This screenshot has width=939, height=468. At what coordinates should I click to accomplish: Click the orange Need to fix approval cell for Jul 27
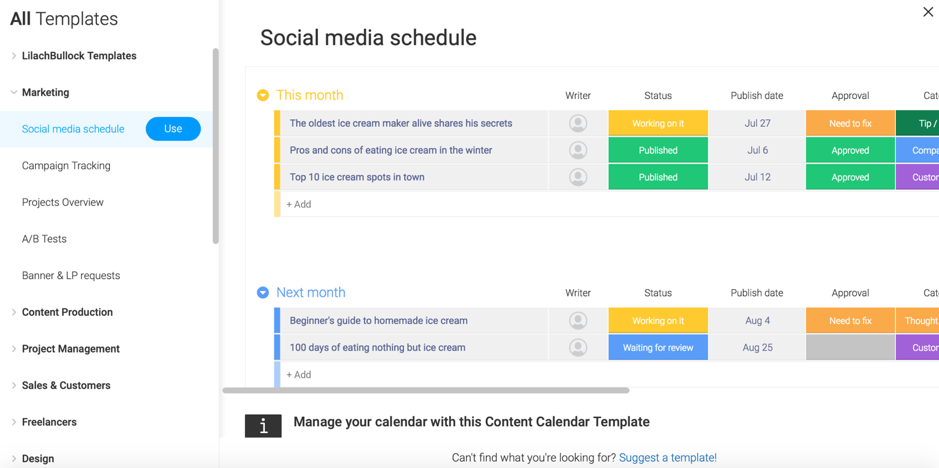click(850, 123)
